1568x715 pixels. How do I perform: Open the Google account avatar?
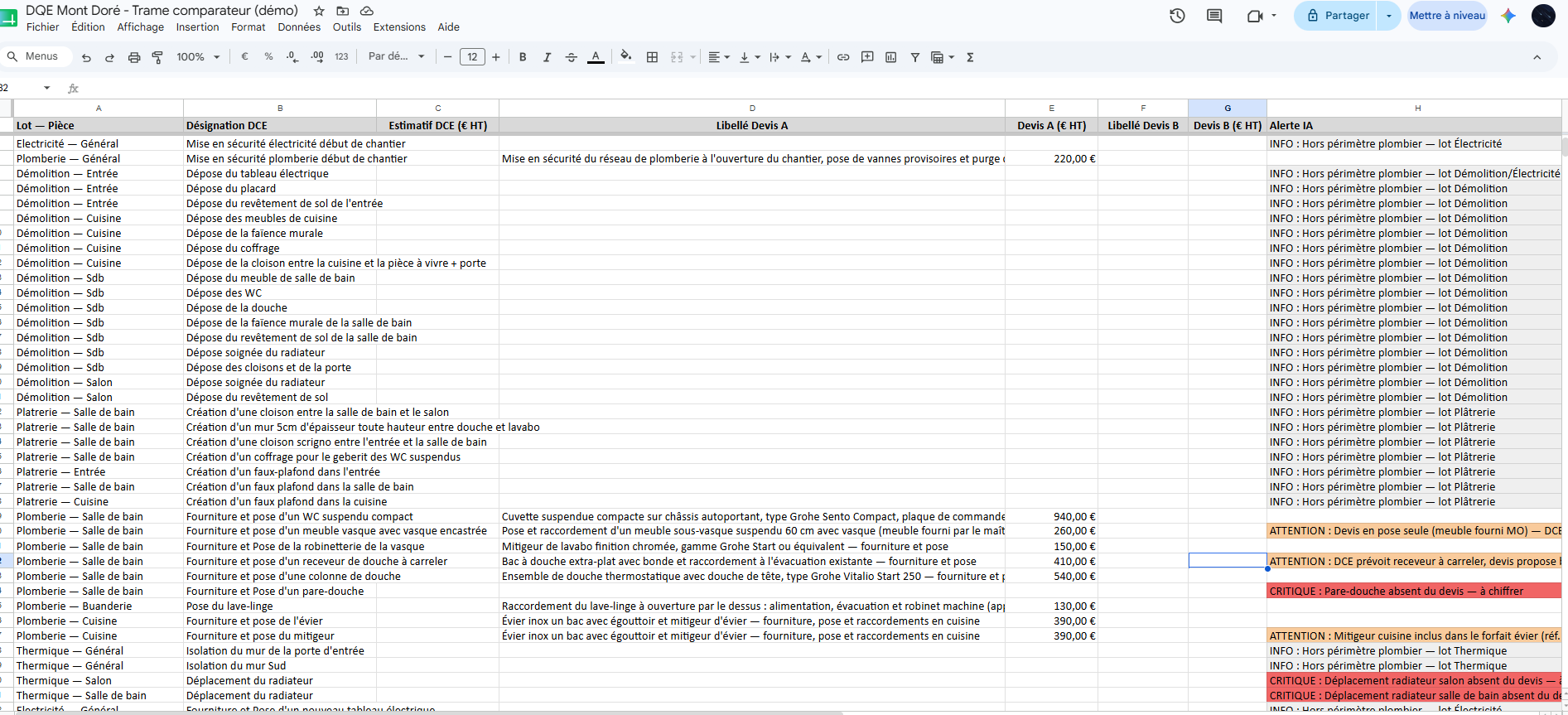point(1543,16)
